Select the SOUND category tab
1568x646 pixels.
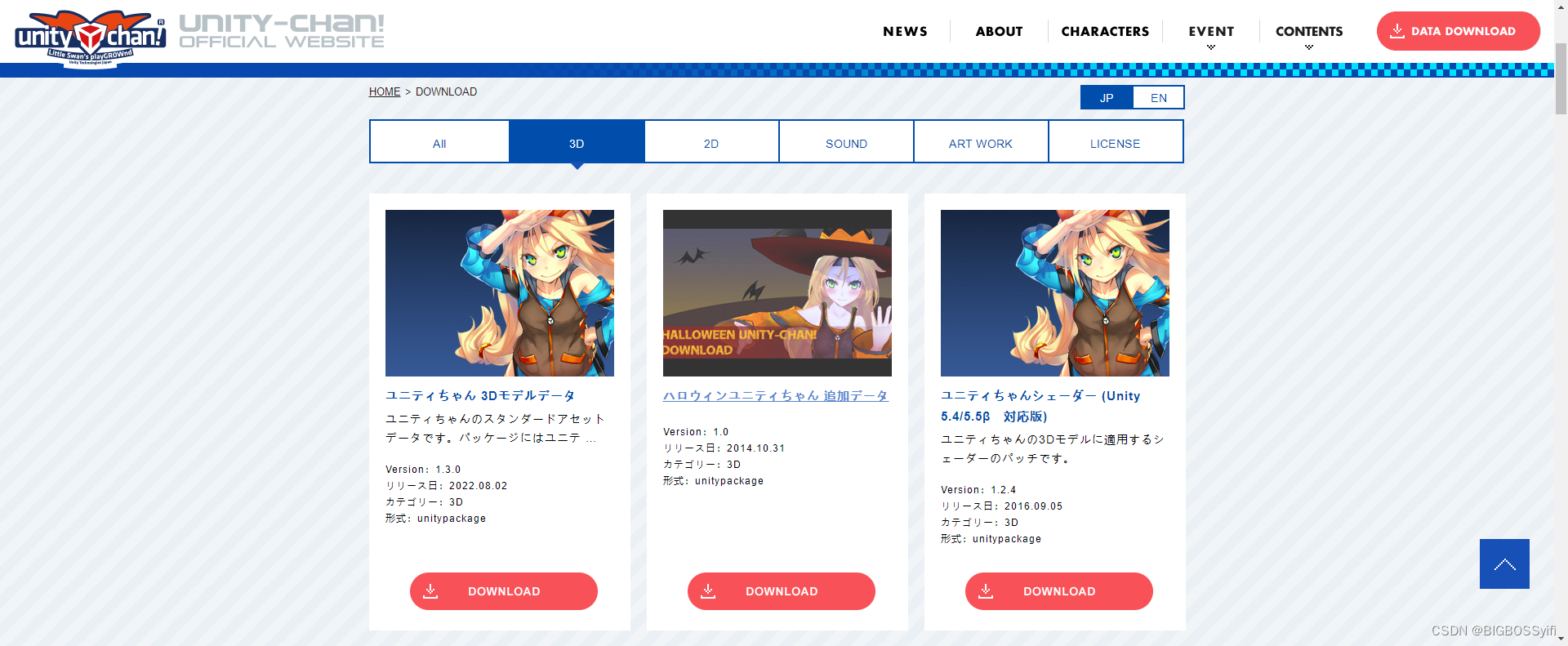point(846,142)
